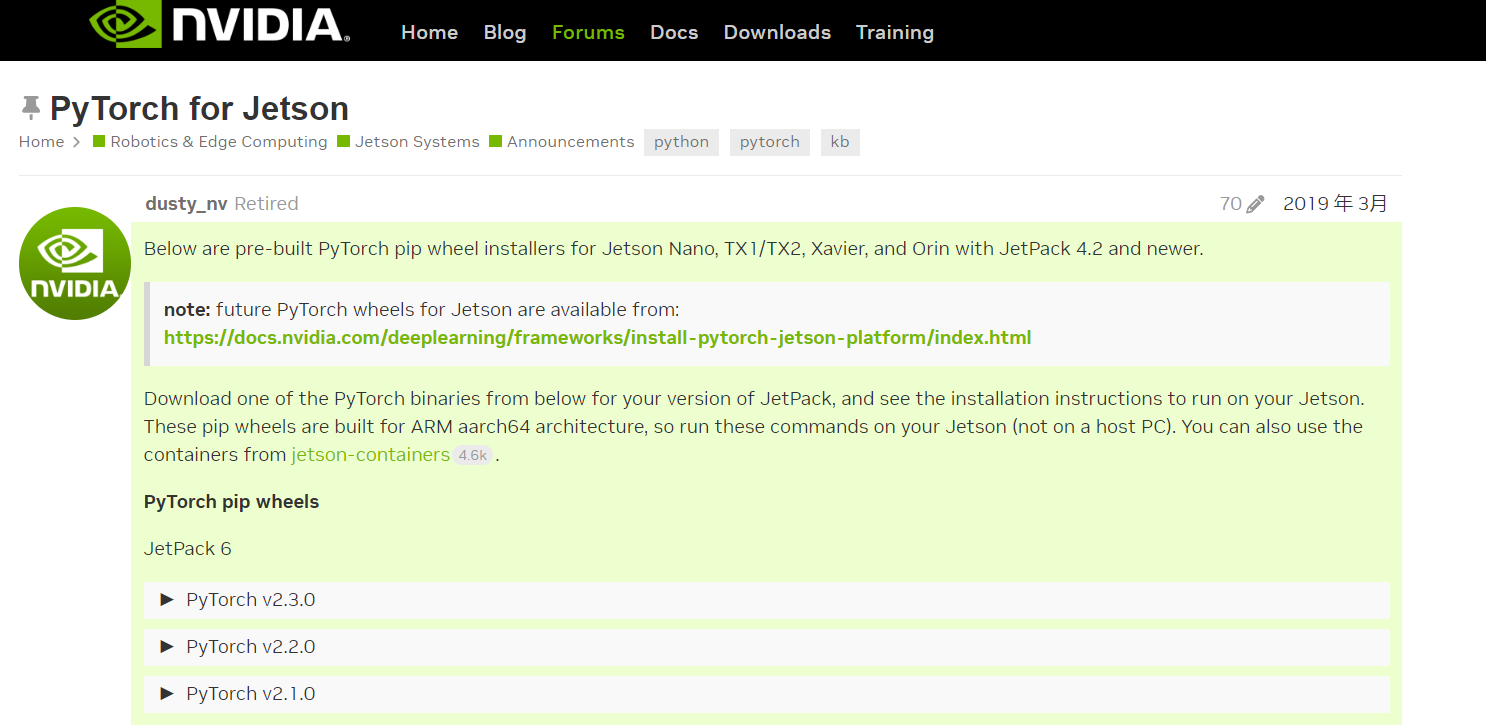Image resolution: width=1486 pixels, height=725 pixels.
Task: Expand the PyTorch v2.2.0 section
Action: click(x=766, y=647)
